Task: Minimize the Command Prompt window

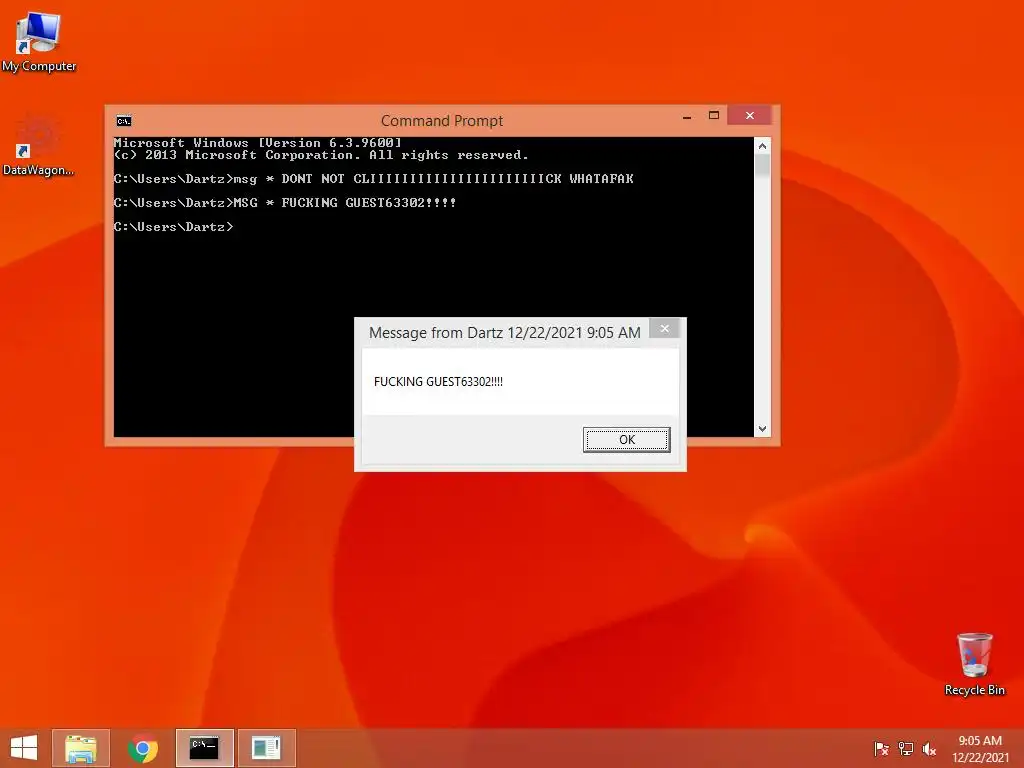Action: [686, 117]
